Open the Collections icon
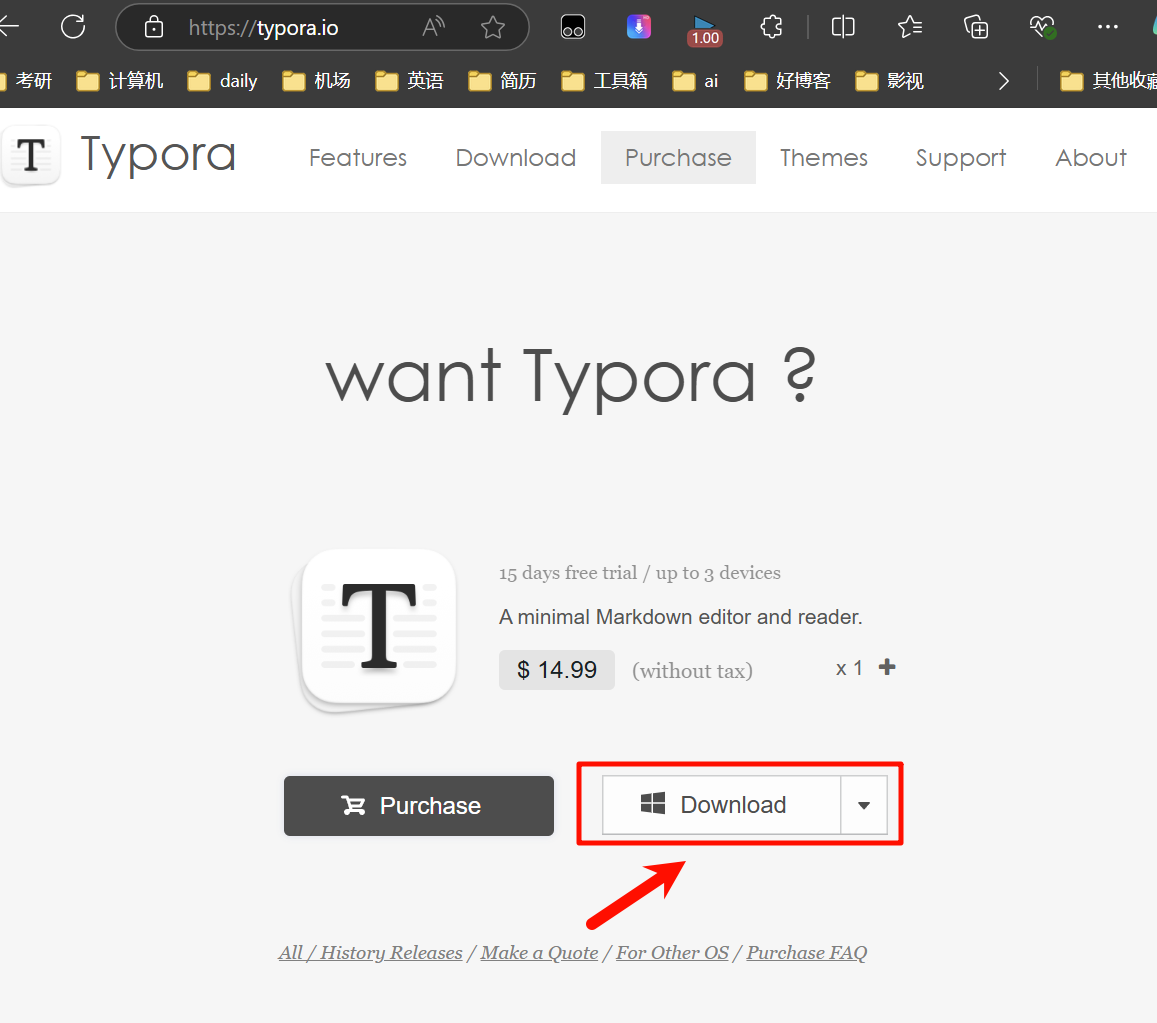 point(975,27)
